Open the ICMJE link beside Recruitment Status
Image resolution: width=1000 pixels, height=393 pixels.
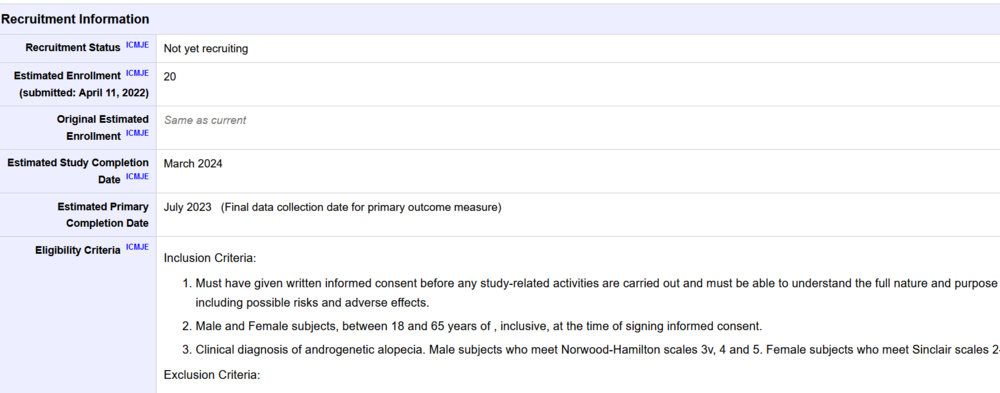[x=137, y=45]
